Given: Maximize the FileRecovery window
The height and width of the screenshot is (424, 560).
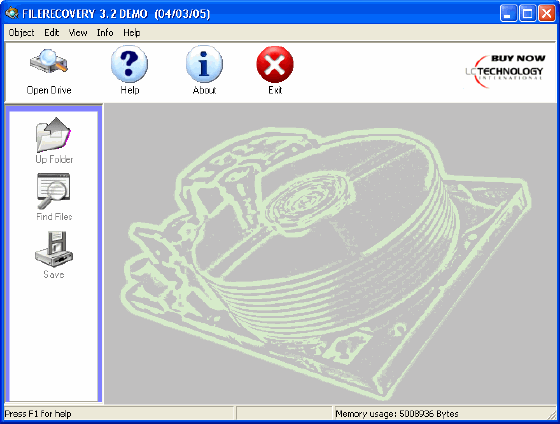Looking at the screenshot, I should coord(528,14).
